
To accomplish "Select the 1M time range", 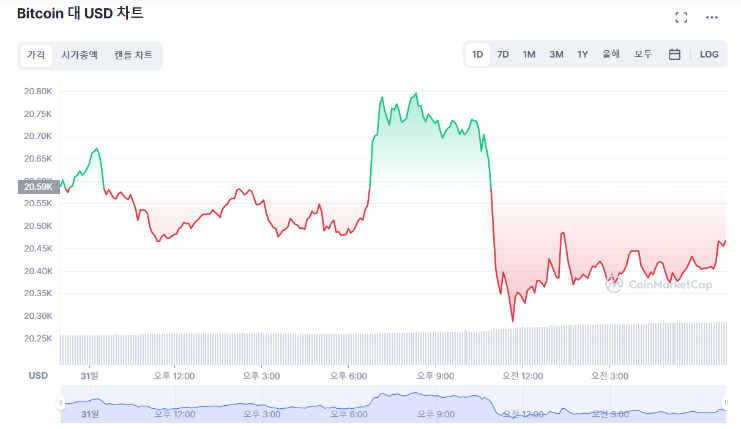I will [529, 55].
